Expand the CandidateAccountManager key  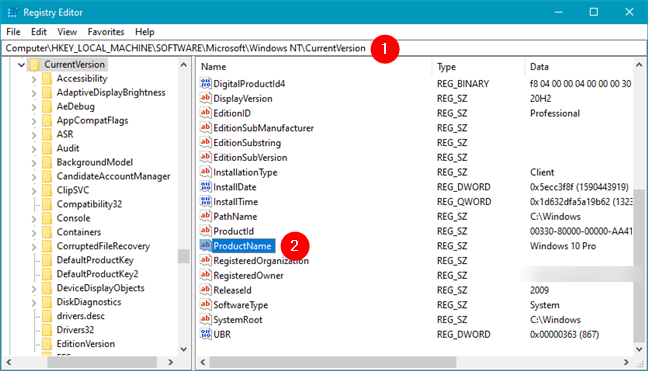point(34,177)
